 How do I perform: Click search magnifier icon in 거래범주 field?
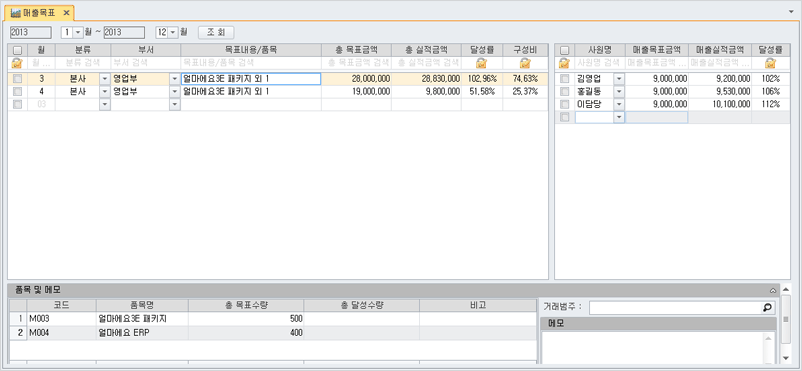(767, 308)
